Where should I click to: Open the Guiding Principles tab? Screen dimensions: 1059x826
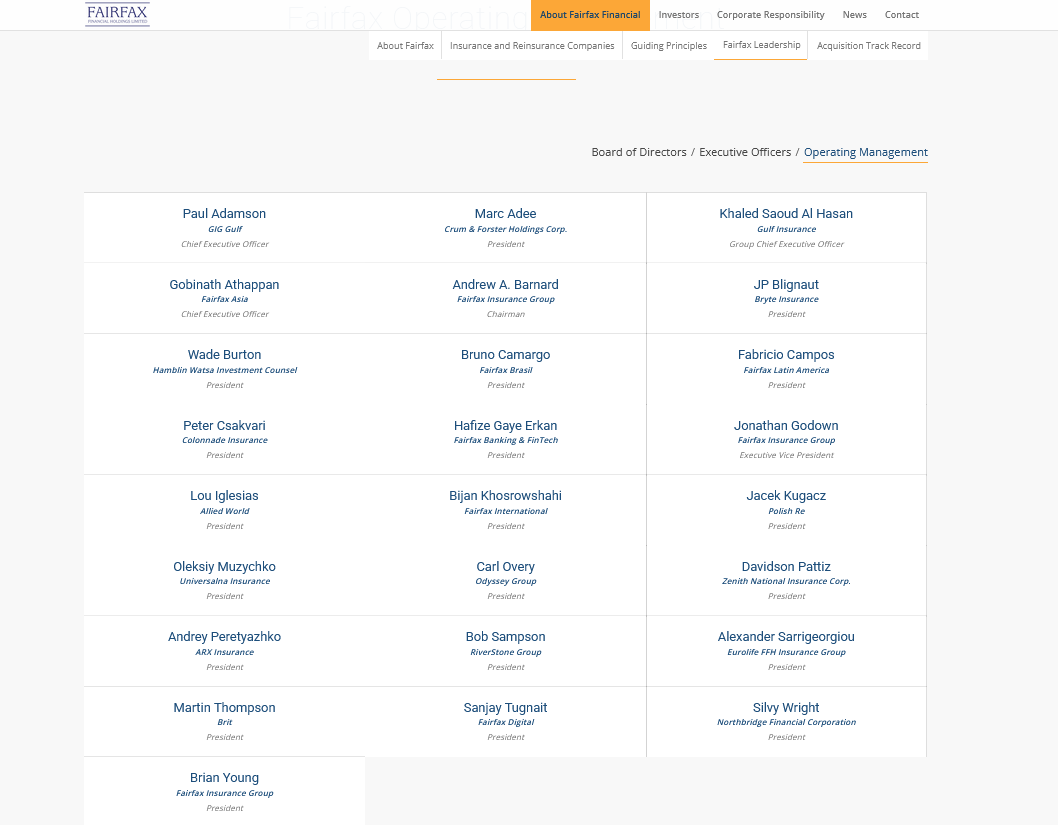[x=668, y=45]
